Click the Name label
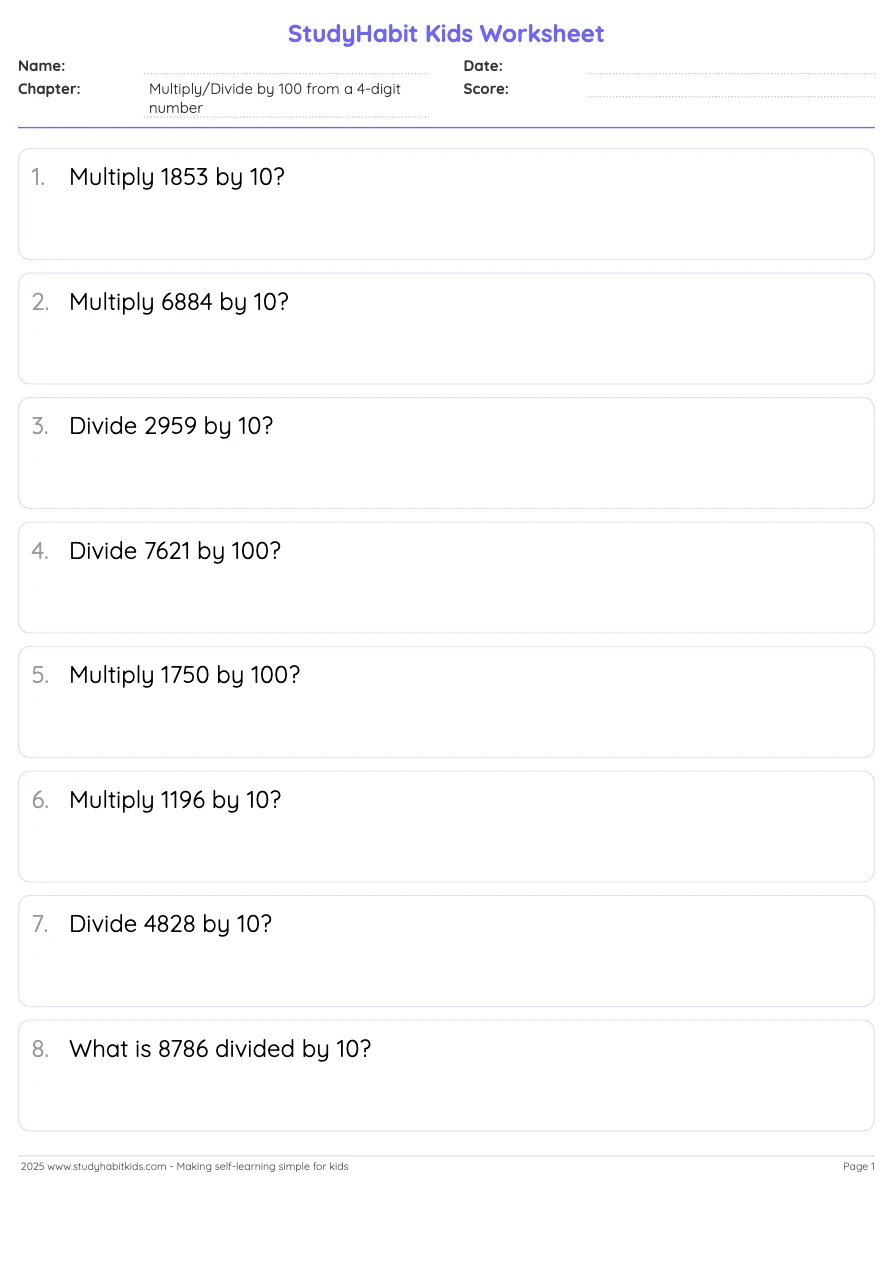Image resolution: width=892 pixels, height=1262 pixels. point(42,66)
